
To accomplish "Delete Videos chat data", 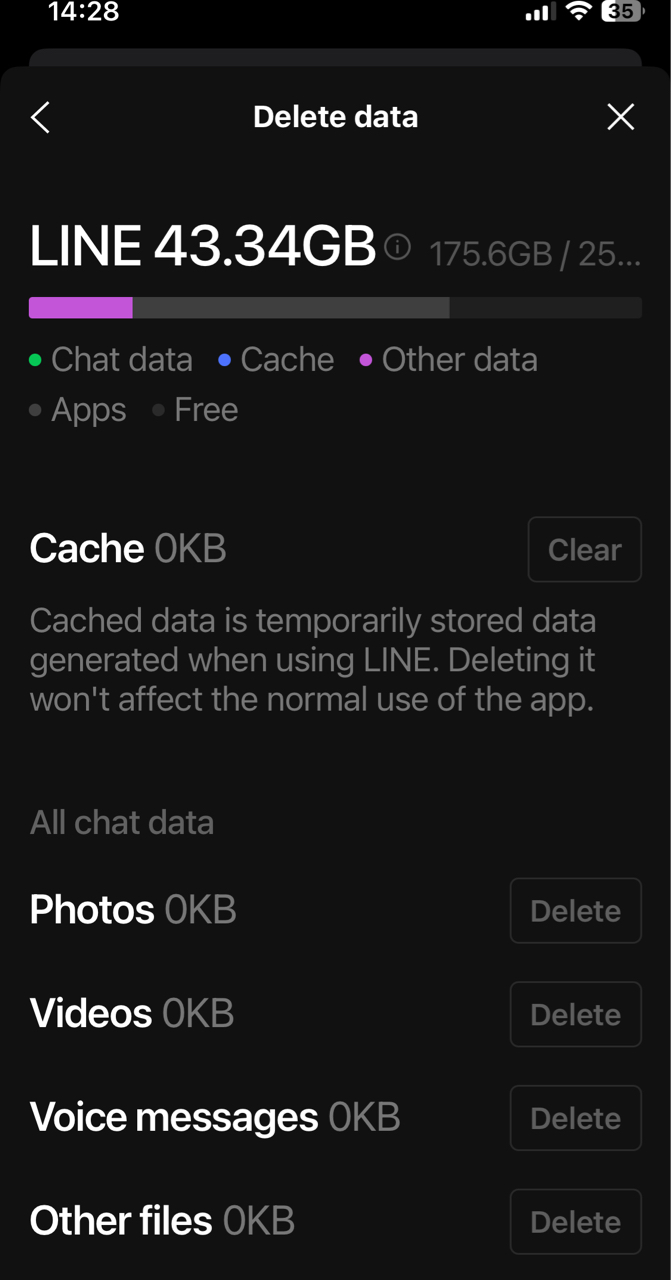I will (575, 1014).
